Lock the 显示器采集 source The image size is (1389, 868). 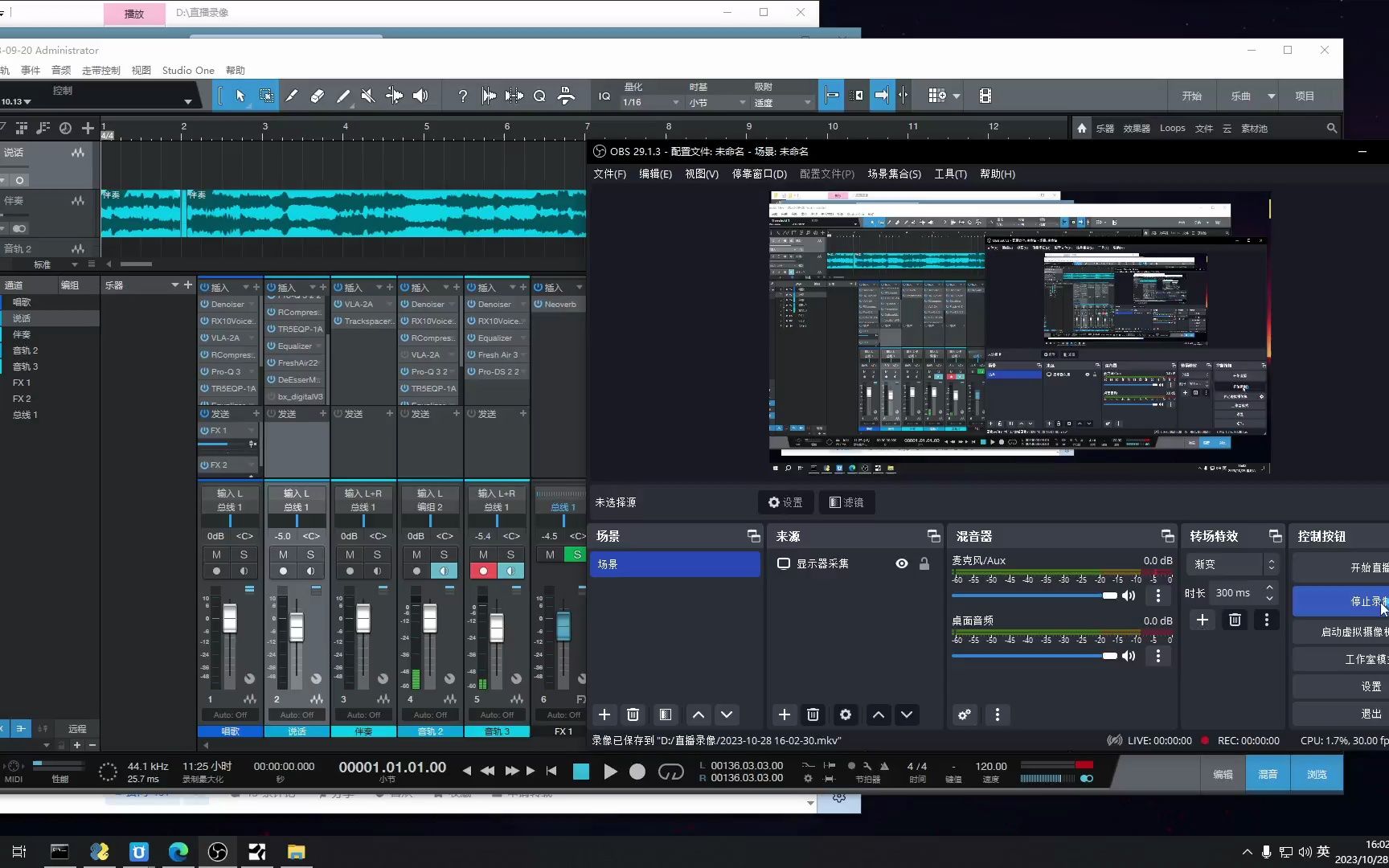pyautogui.click(x=924, y=563)
